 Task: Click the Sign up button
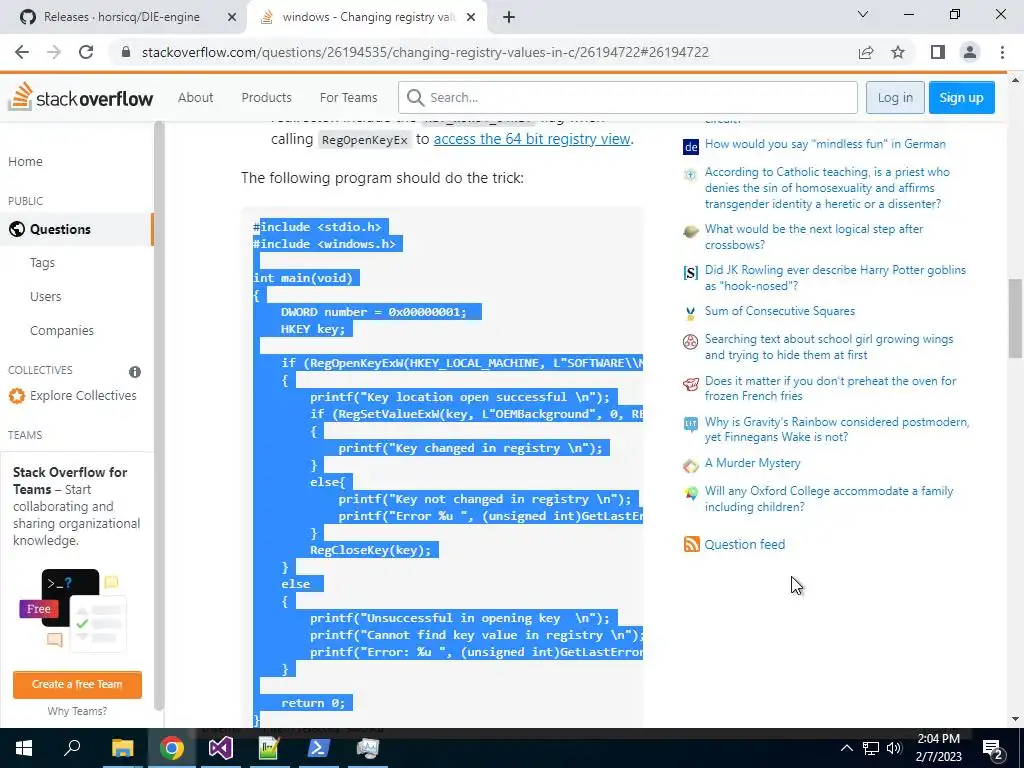point(961,97)
